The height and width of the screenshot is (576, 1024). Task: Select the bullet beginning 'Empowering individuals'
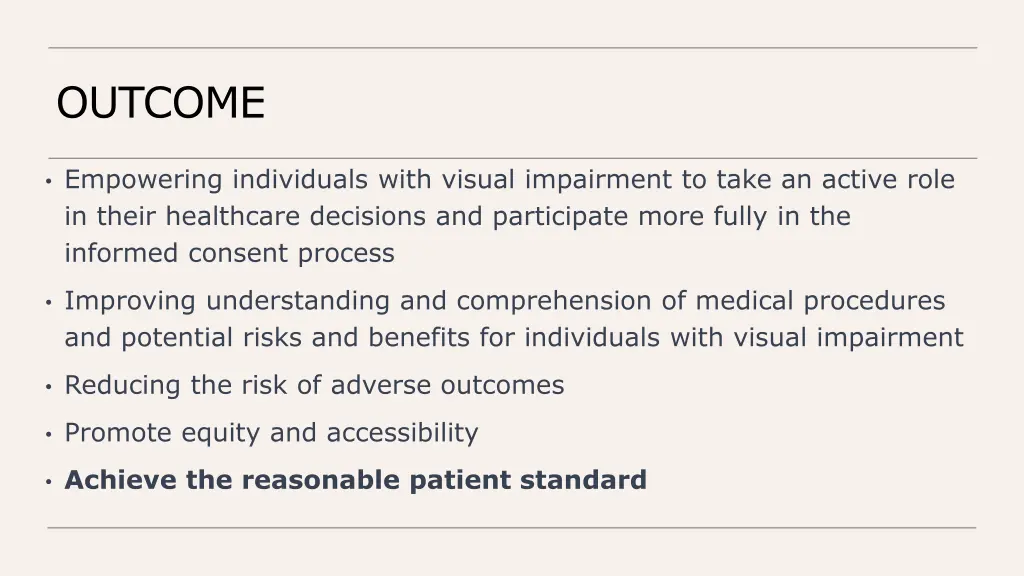coord(509,216)
